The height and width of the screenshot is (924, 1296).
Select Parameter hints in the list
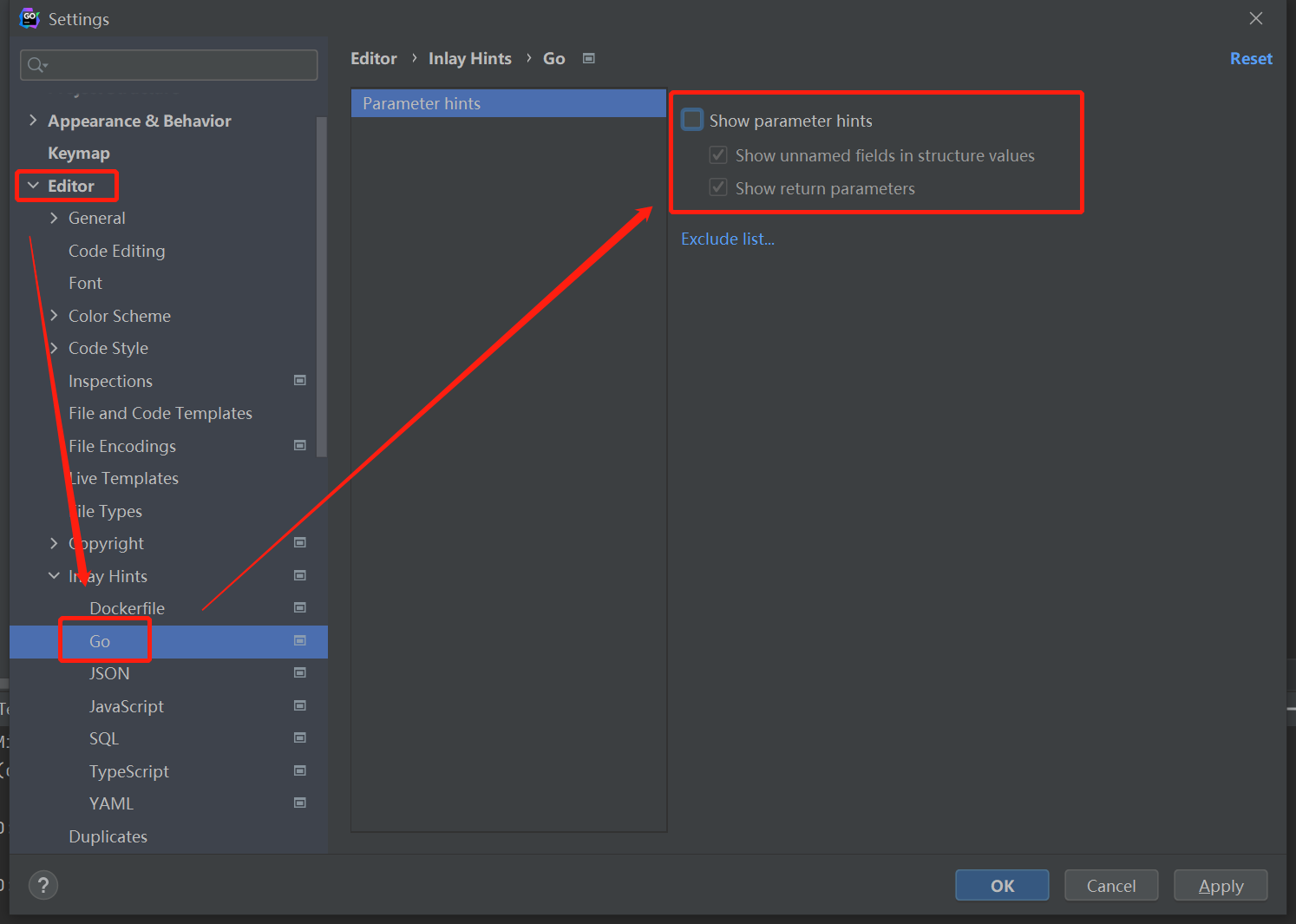click(x=508, y=103)
